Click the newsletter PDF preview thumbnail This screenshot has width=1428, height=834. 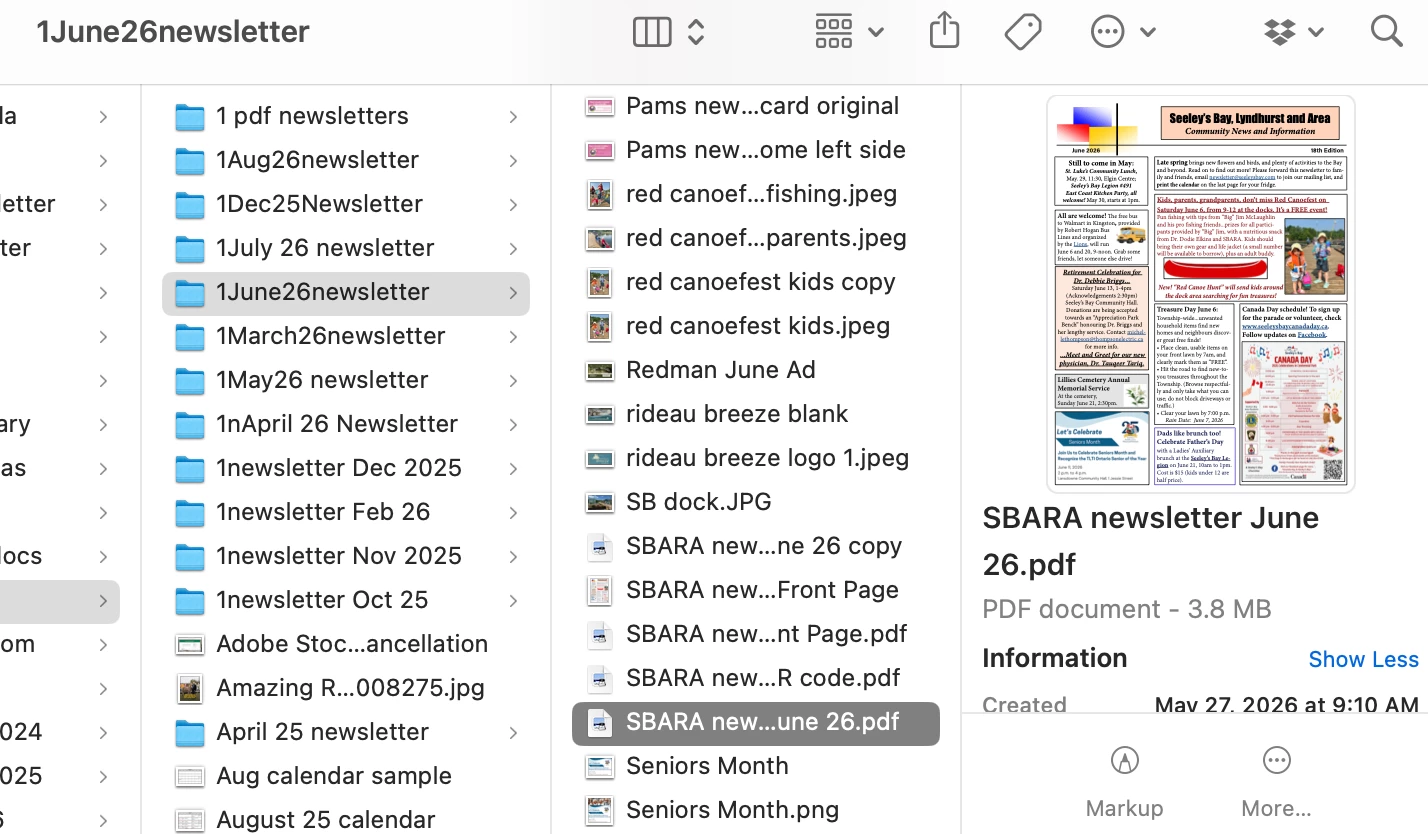click(1201, 294)
